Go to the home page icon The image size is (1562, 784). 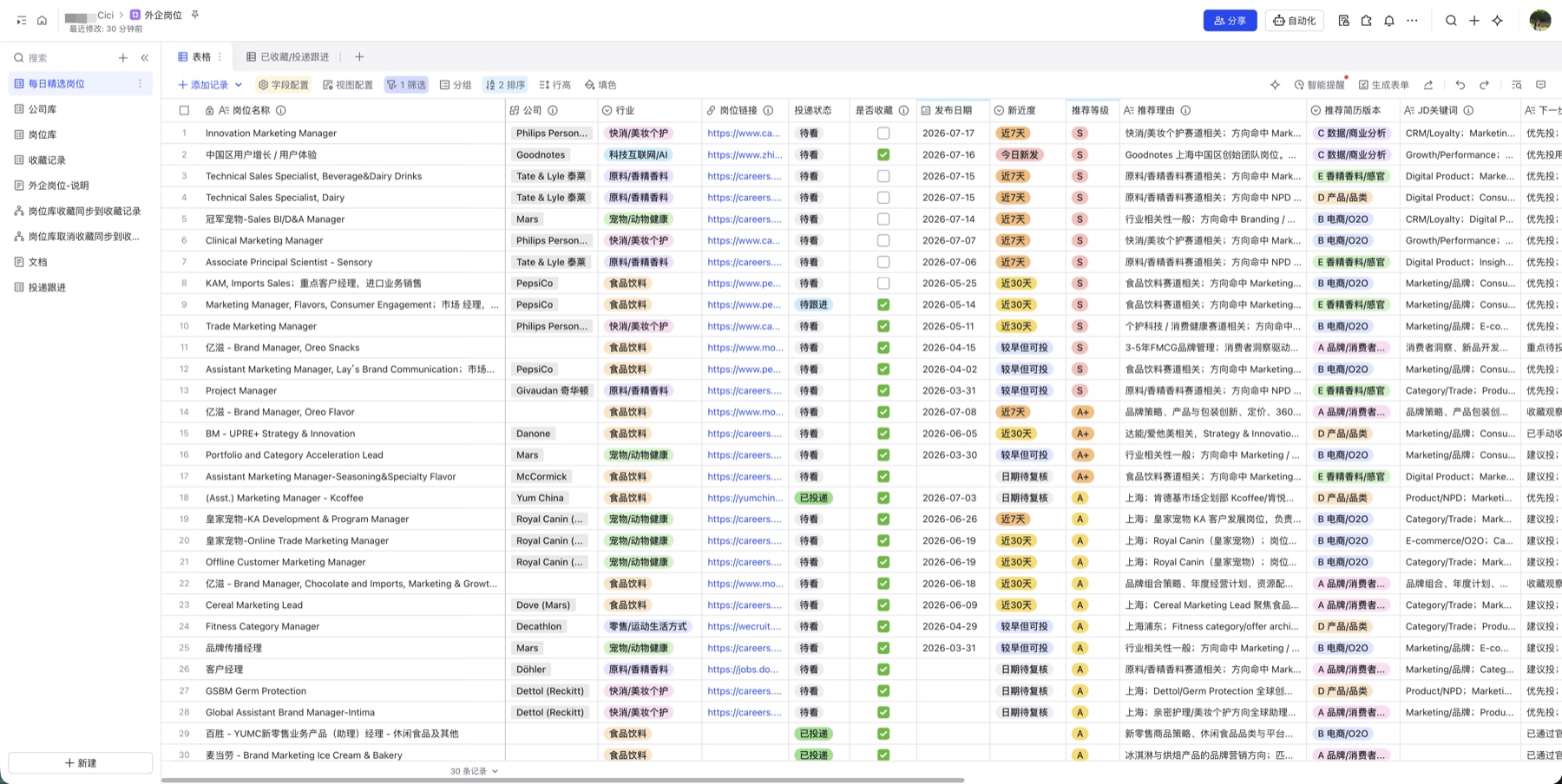tap(42, 20)
